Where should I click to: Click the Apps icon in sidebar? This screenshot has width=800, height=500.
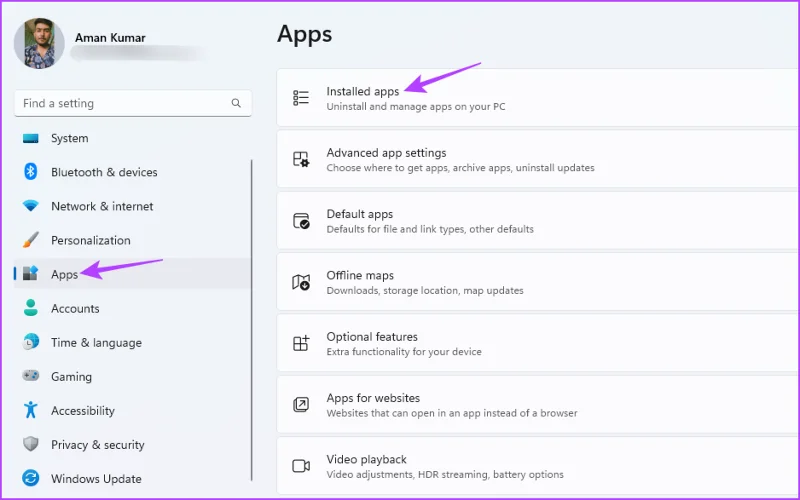pos(31,274)
